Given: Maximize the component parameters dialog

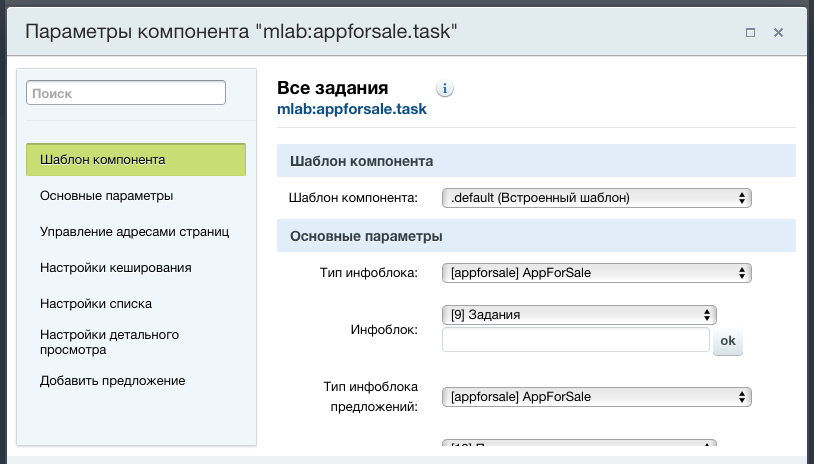Looking at the screenshot, I should tap(750, 33).
